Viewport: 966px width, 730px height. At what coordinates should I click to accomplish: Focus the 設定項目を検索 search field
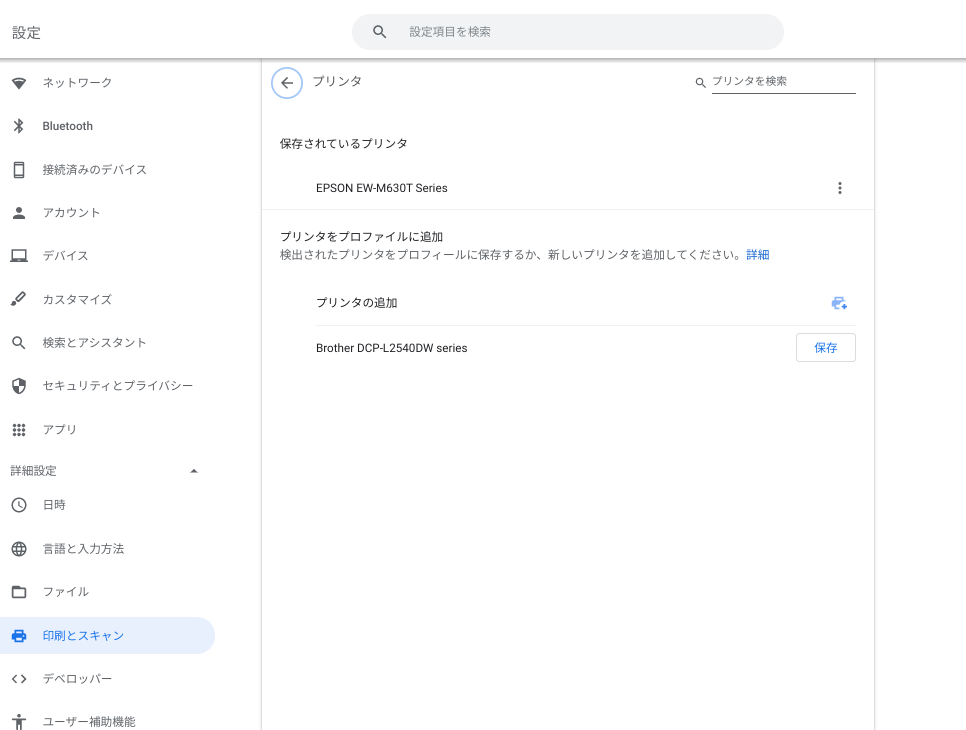(x=567, y=32)
